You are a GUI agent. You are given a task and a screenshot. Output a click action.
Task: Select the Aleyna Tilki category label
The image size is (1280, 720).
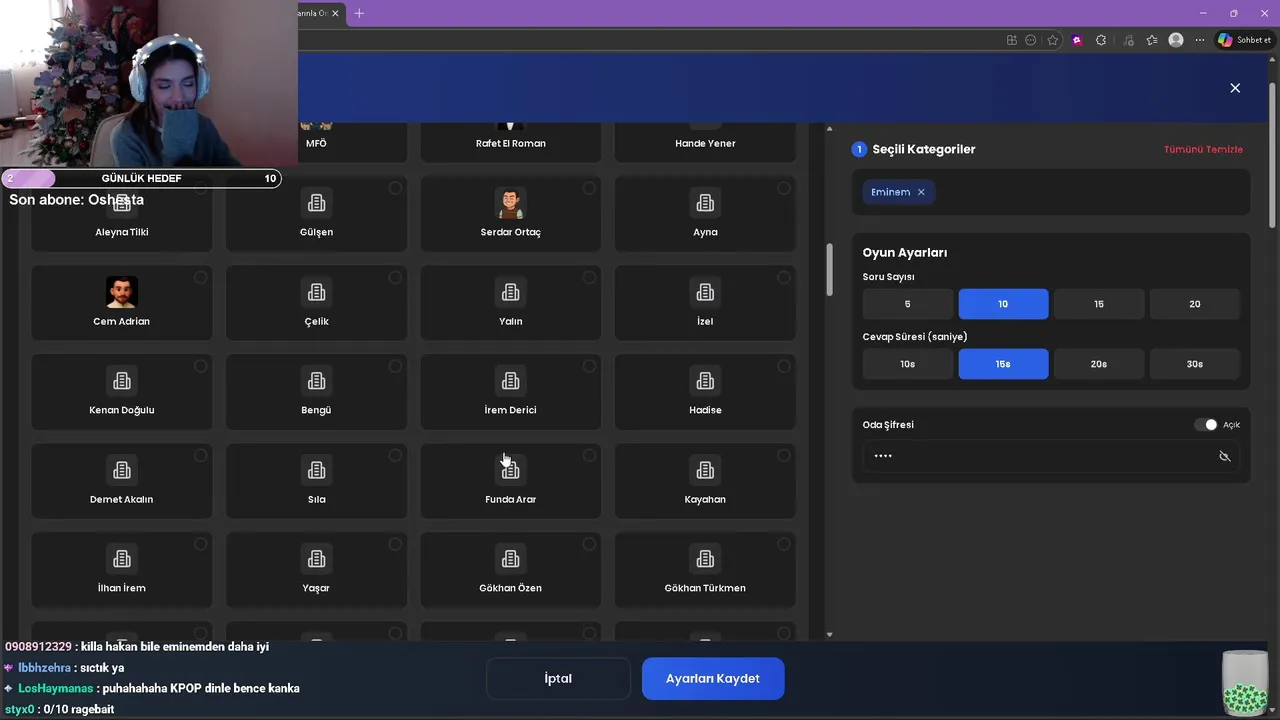[x=122, y=232]
